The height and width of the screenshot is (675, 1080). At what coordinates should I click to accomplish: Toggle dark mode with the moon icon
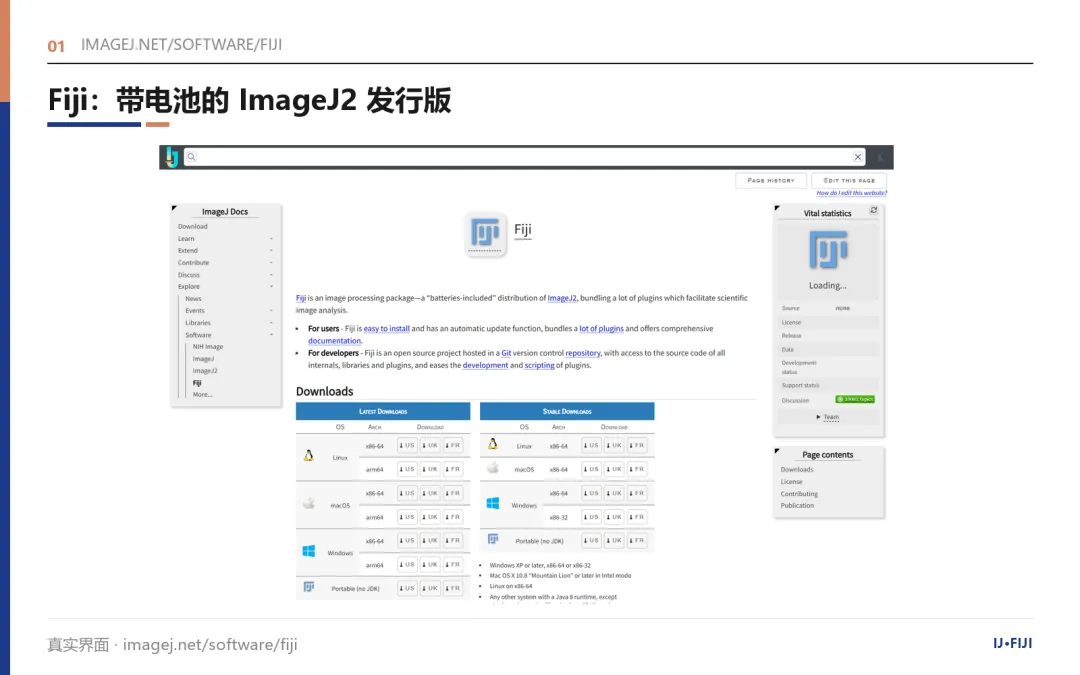coord(880,157)
